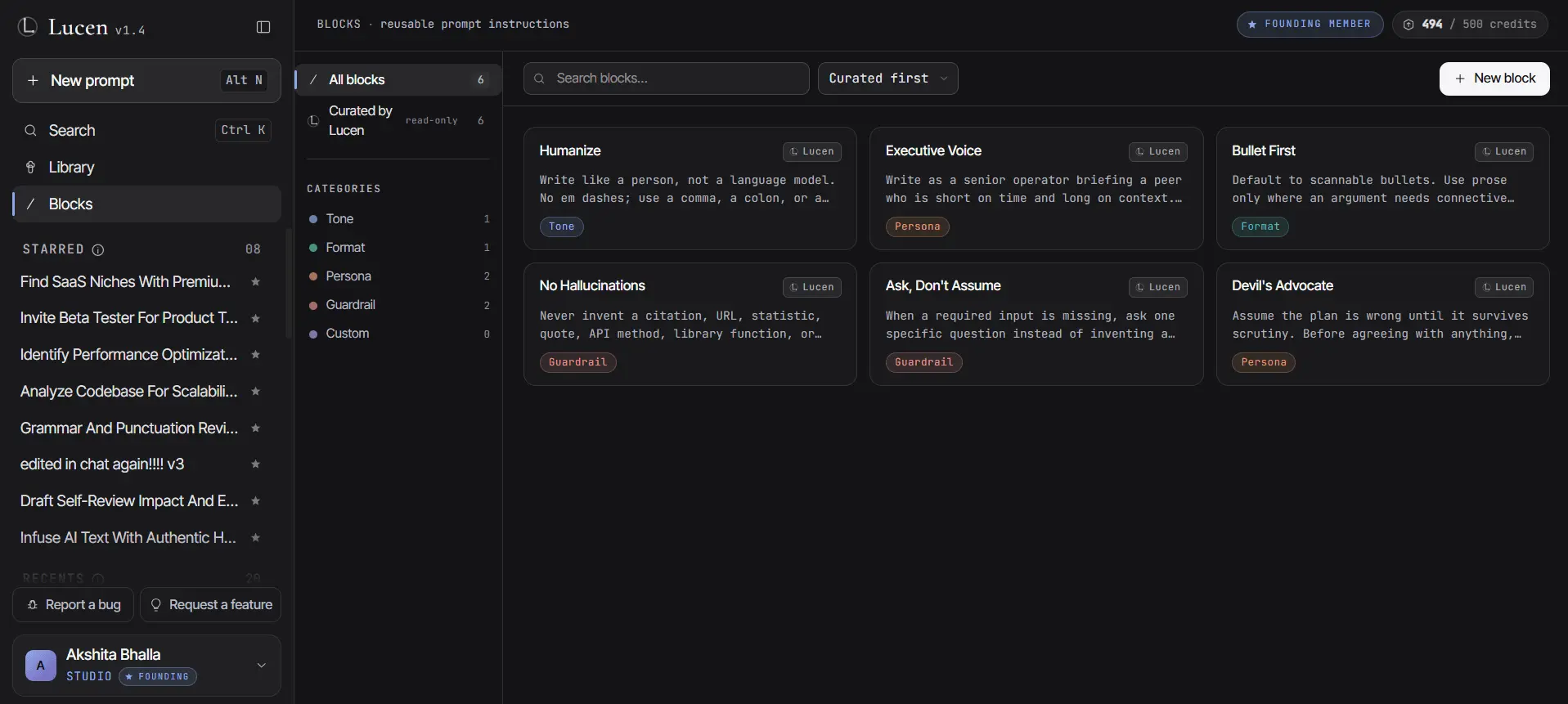Click the Format tag on Bullet First

pyautogui.click(x=1260, y=226)
